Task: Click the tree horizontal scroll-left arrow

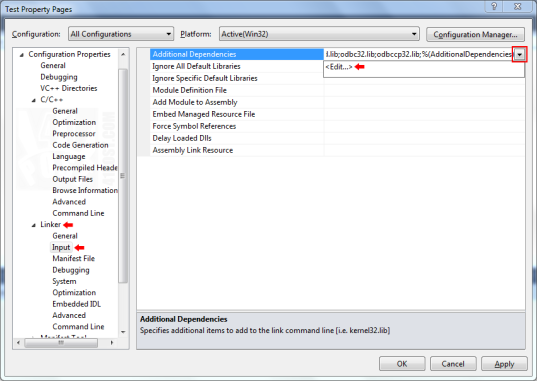Action: pos(18,342)
